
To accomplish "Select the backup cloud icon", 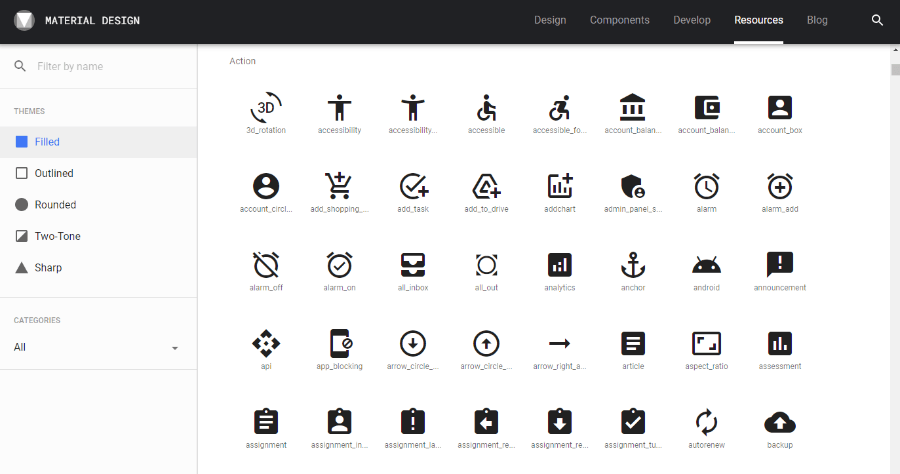I will (780, 423).
